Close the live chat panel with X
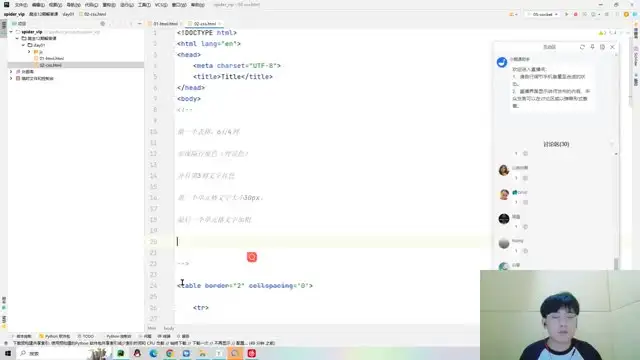Screen dimensions: 640x360 coord(612,47)
